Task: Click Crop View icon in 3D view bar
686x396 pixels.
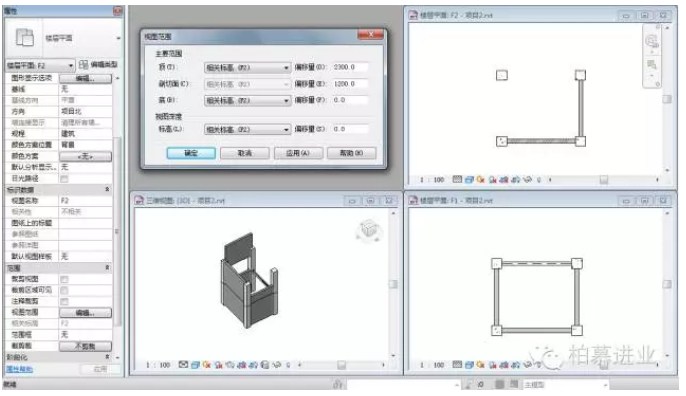Action: [242, 364]
